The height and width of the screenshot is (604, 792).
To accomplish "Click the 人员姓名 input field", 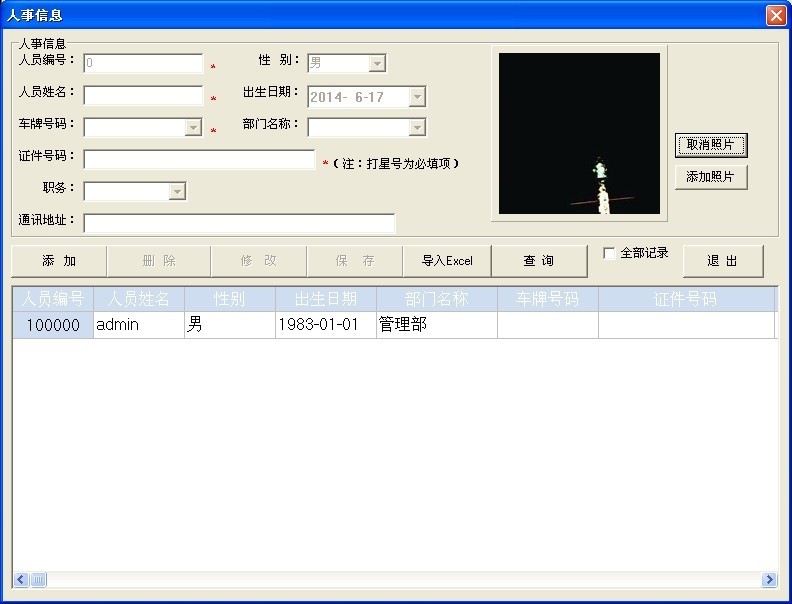I will tap(143, 96).
